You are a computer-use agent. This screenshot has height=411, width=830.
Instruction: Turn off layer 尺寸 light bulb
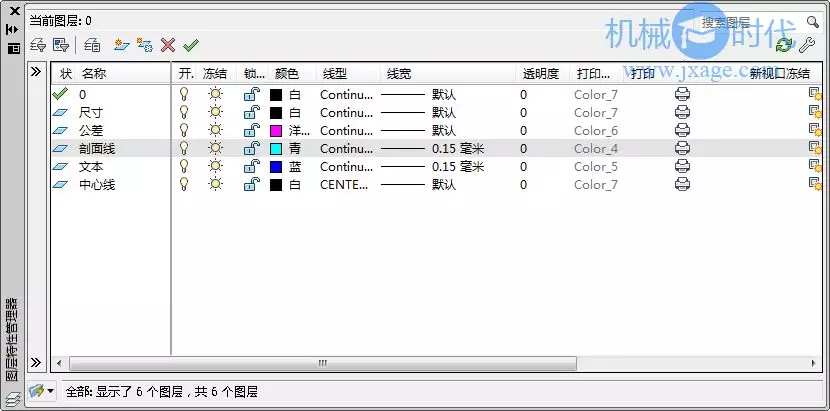pyautogui.click(x=184, y=113)
